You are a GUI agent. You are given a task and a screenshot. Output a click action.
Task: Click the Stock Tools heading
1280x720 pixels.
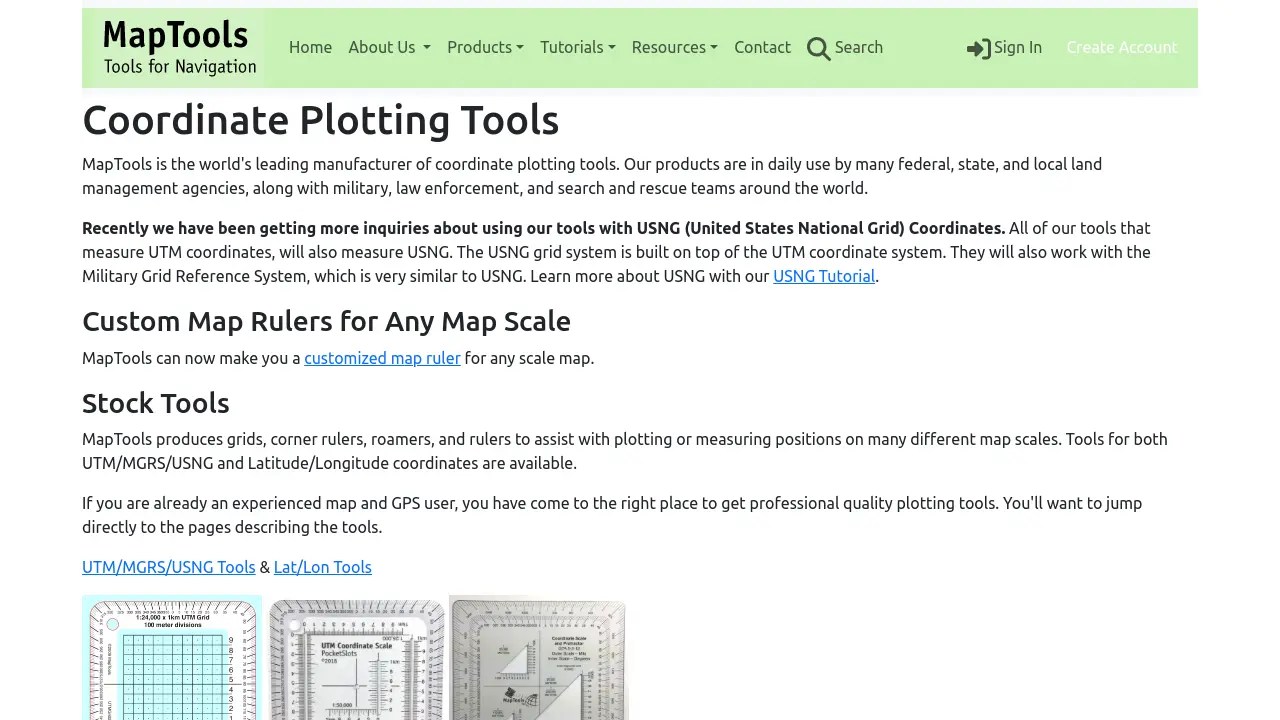click(156, 403)
